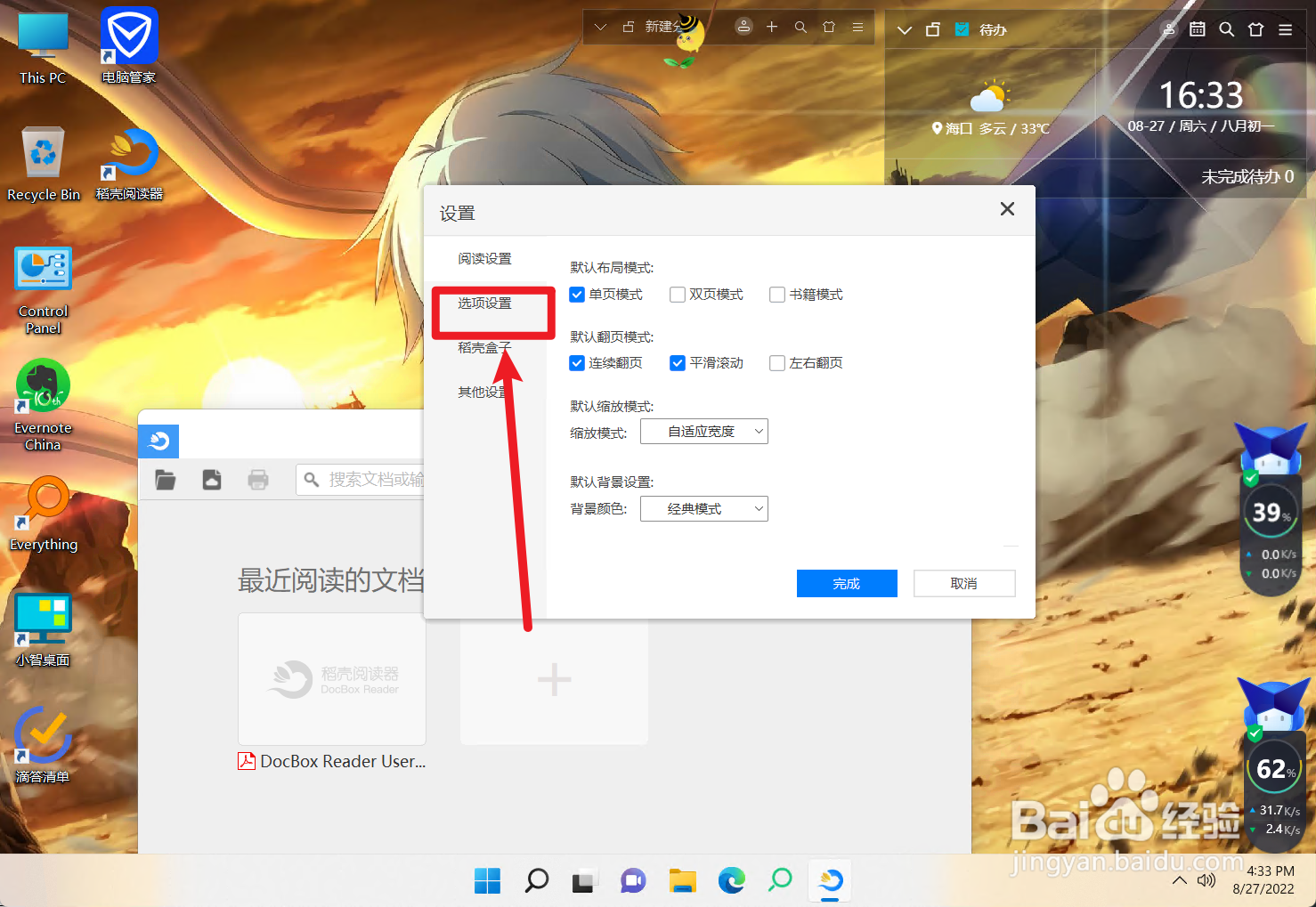The width and height of the screenshot is (1316, 907).
Task: Expand the 背景颜色 dropdown
Action: click(704, 509)
